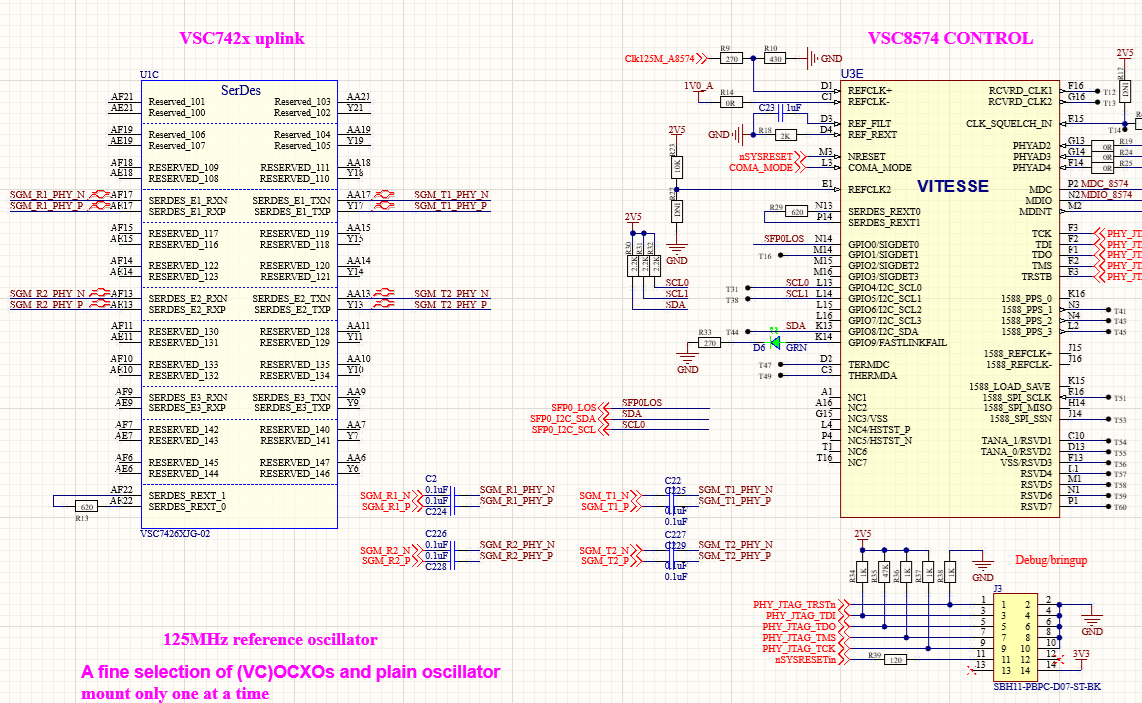Click the 'Debug/bringup' label
The height and width of the screenshot is (703, 1142).
(x=1051, y=559)
